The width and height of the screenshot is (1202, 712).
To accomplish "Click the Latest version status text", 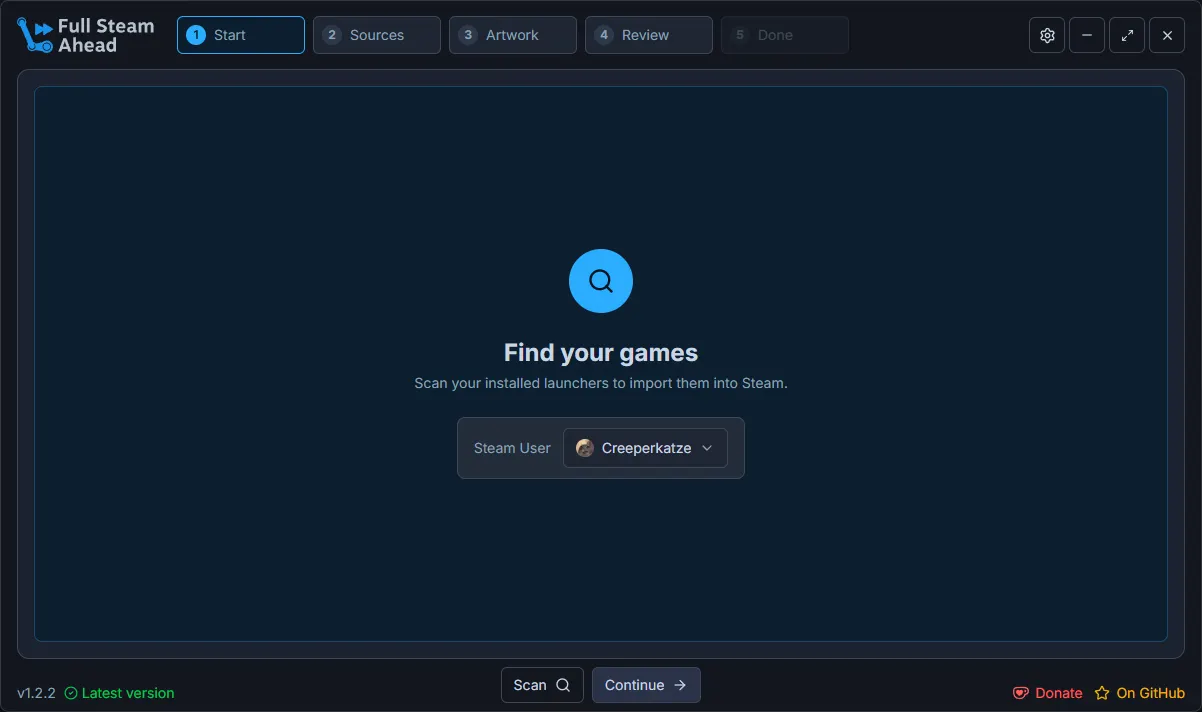I will pyautogui.click(x=128, y=693).
